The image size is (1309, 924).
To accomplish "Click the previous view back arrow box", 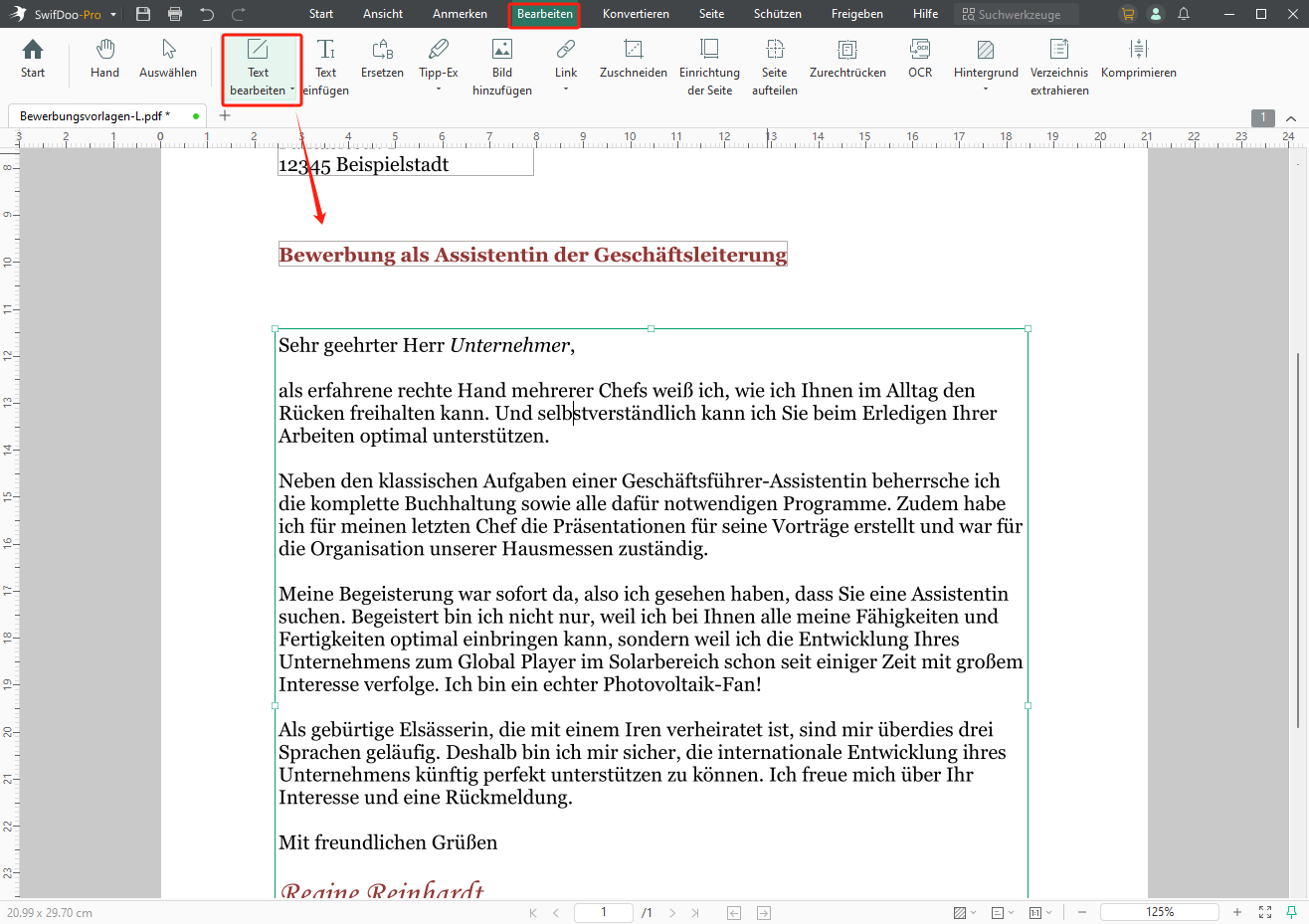I will click(x=734, y=912).
